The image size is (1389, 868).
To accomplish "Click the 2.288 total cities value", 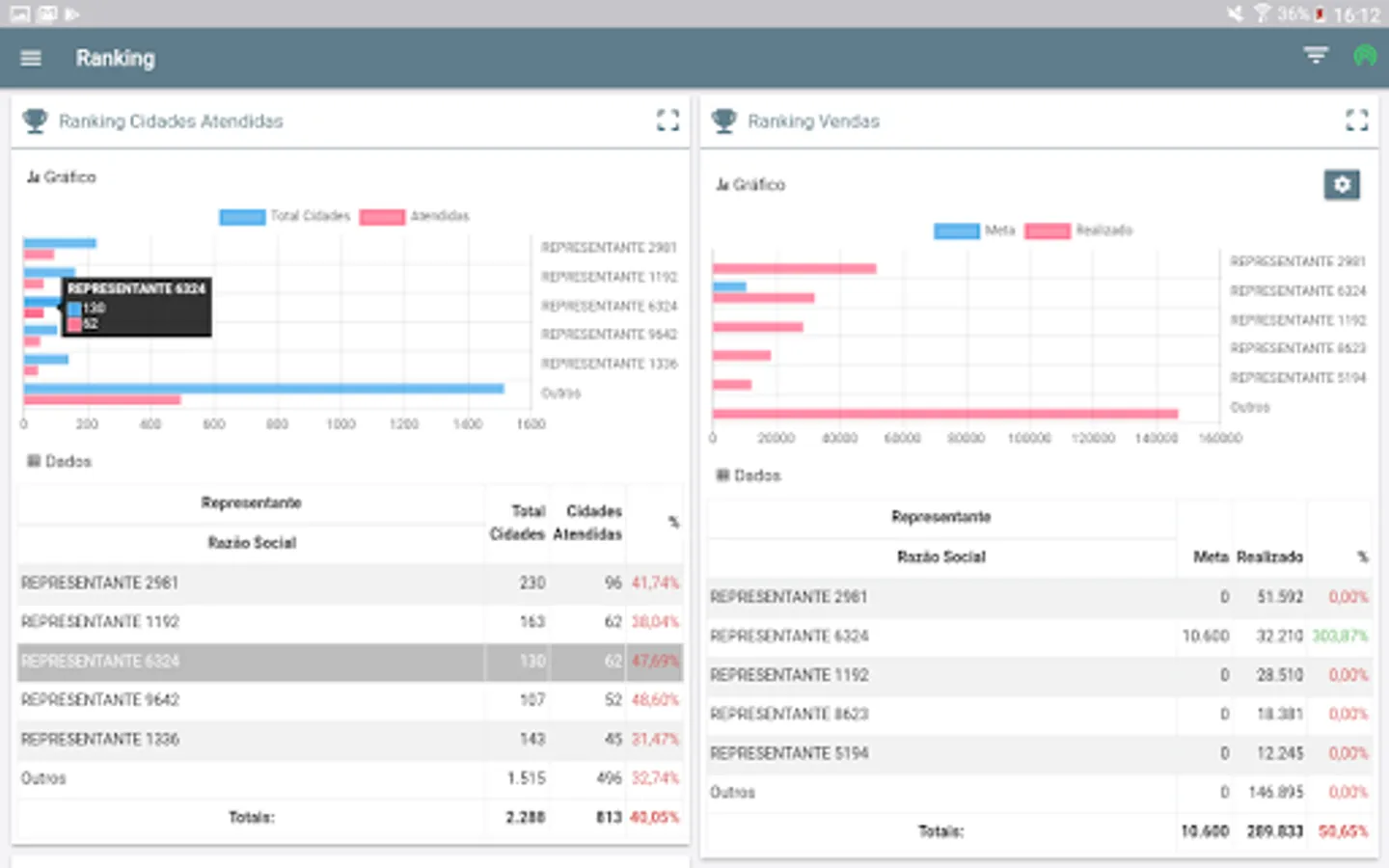I will coord(526,818).
